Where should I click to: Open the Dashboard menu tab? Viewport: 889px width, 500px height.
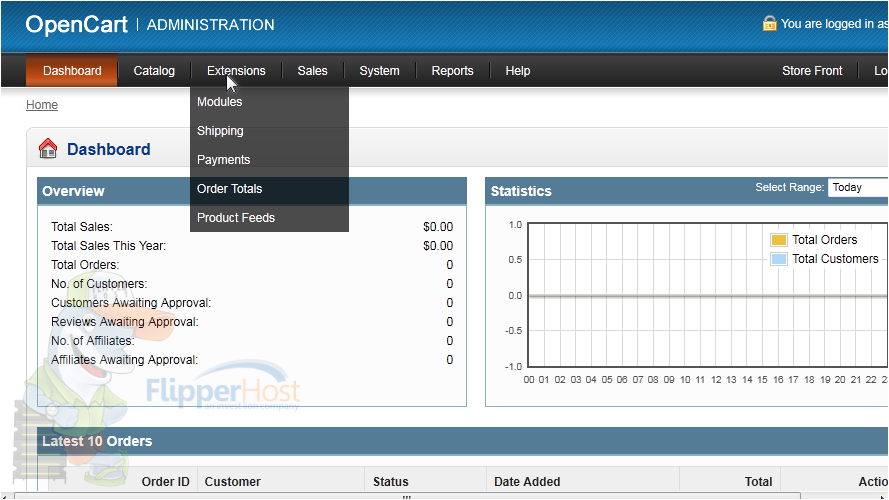[x=72, y=71]
